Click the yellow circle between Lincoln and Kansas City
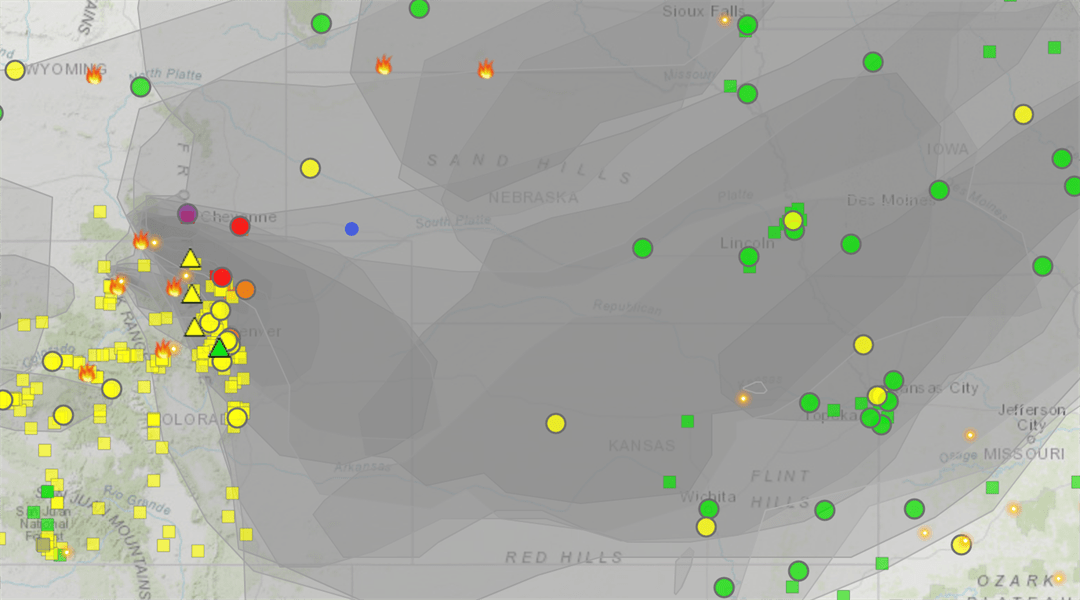Screen dimensions: 1080x600 pos(863,344)
